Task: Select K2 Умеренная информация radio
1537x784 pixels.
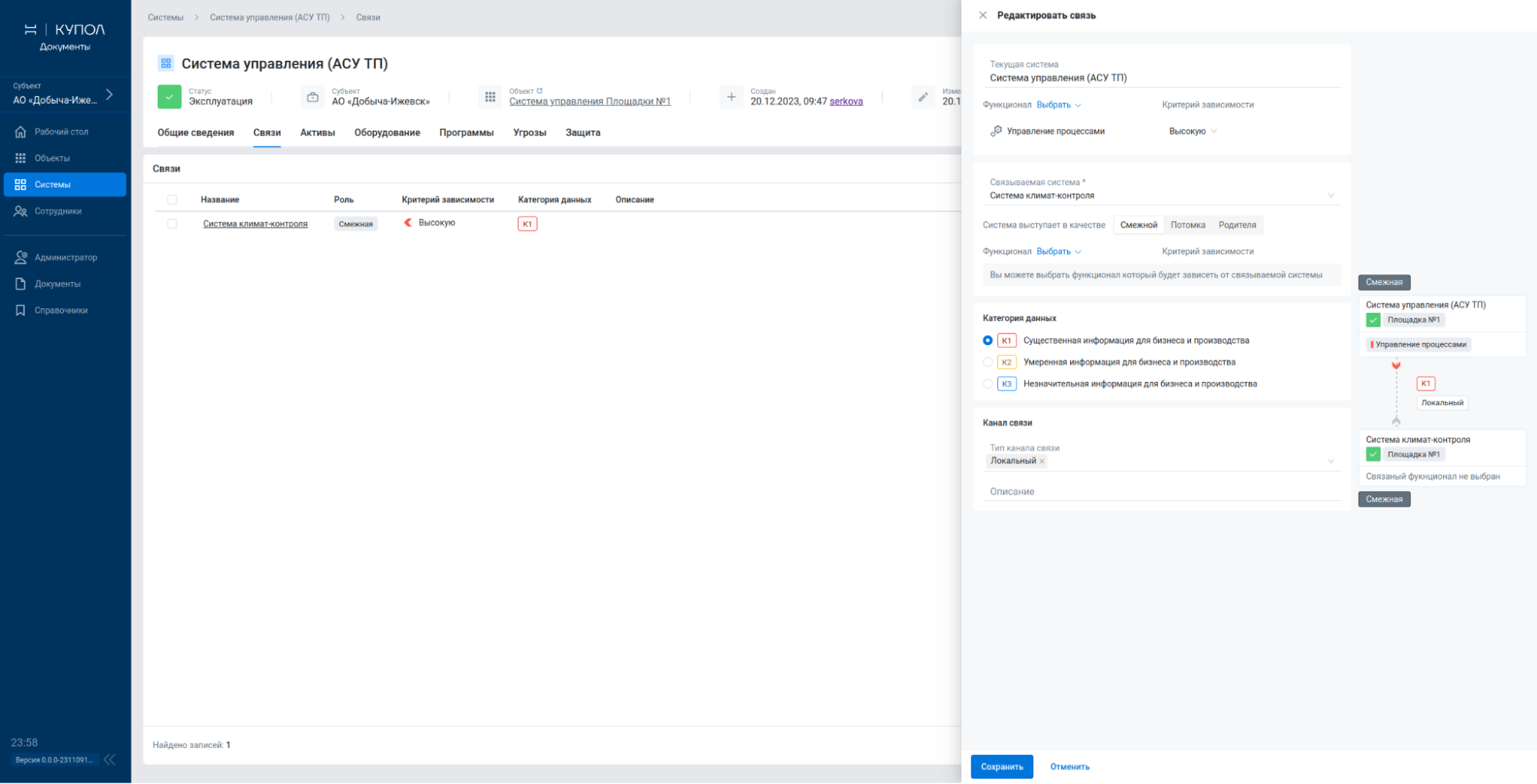Action: 988,362
